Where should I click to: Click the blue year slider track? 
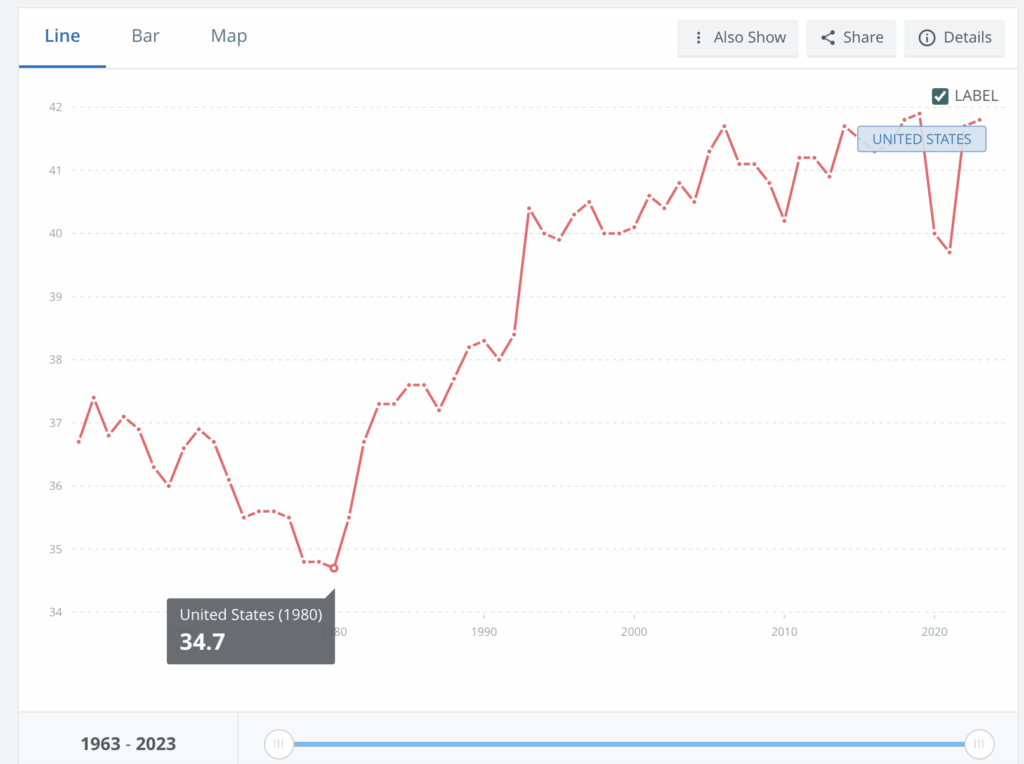click(x=628, y=743)
